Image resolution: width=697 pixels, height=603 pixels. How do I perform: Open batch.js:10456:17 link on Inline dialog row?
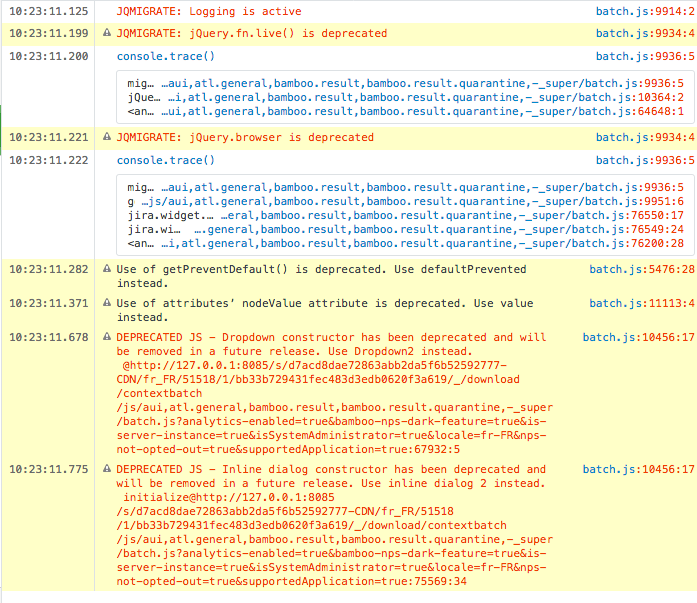[x=638, y=469]
